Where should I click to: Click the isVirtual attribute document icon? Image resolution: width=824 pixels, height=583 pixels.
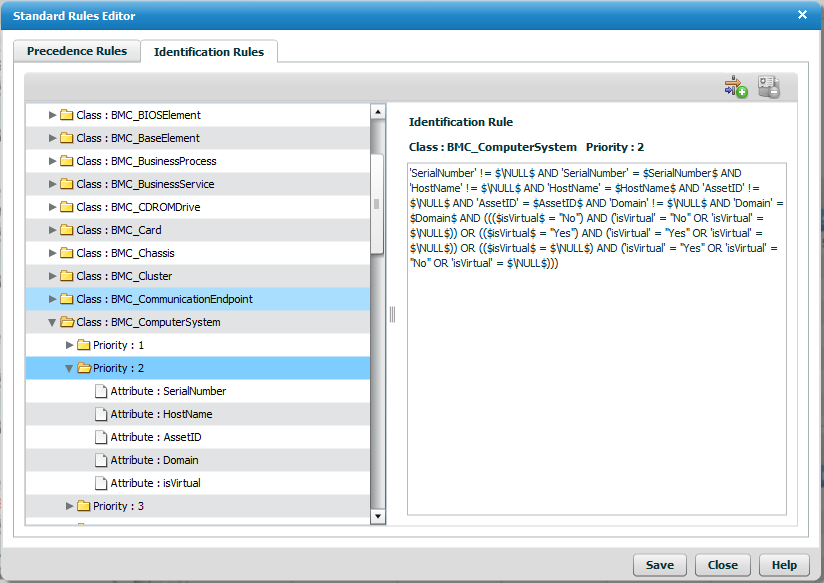101,483
